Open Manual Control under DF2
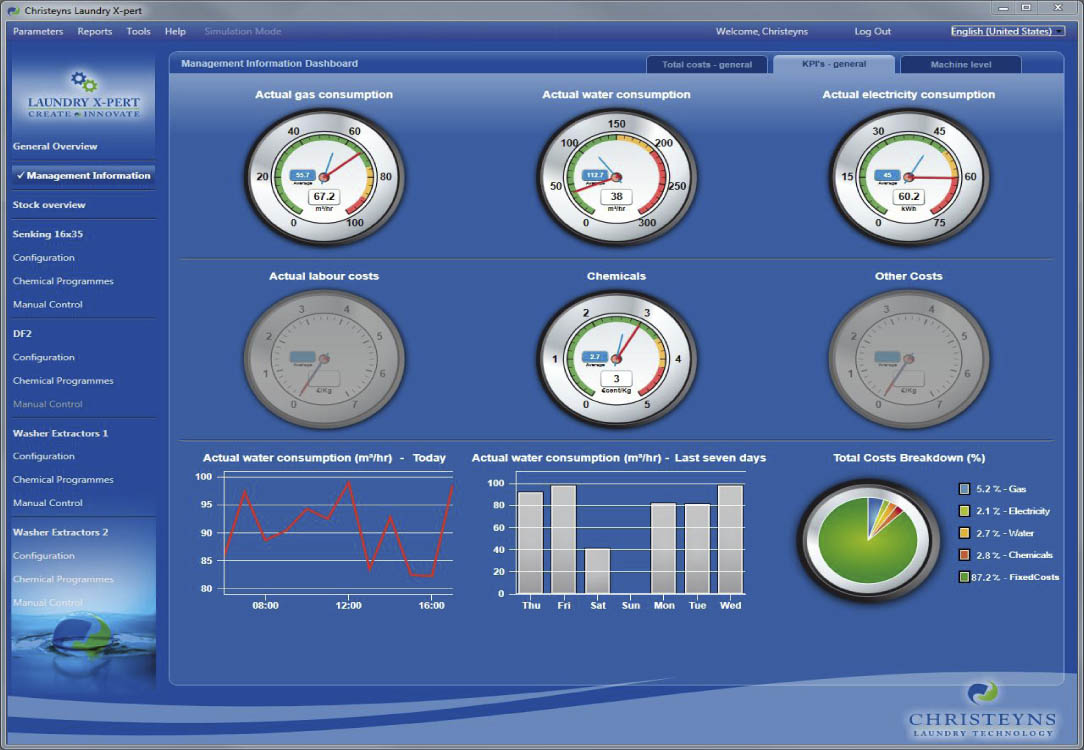This screenshot has width=1084, height=750. coord(48,404)
